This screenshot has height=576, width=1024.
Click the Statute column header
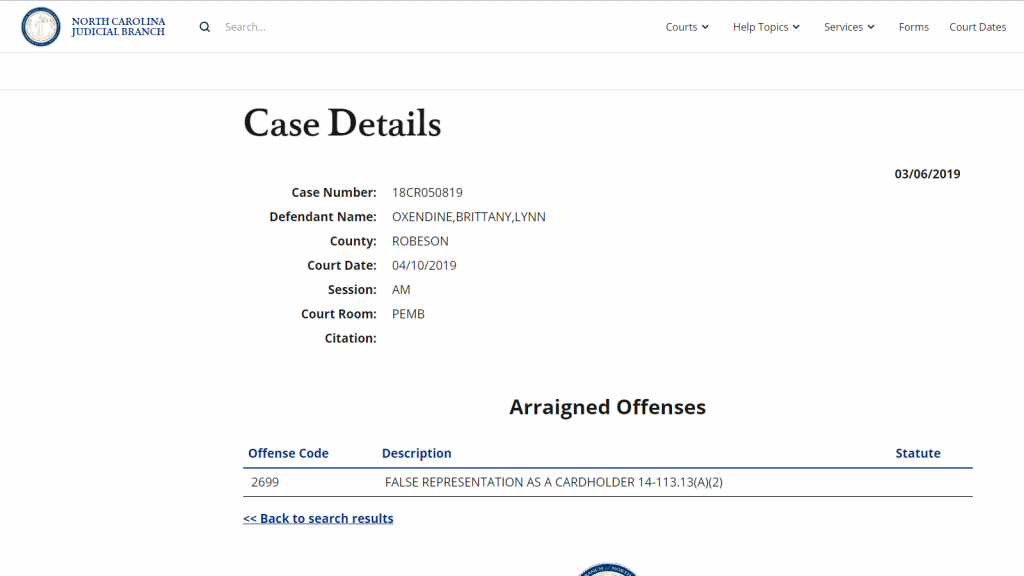[x=917, y=453]
